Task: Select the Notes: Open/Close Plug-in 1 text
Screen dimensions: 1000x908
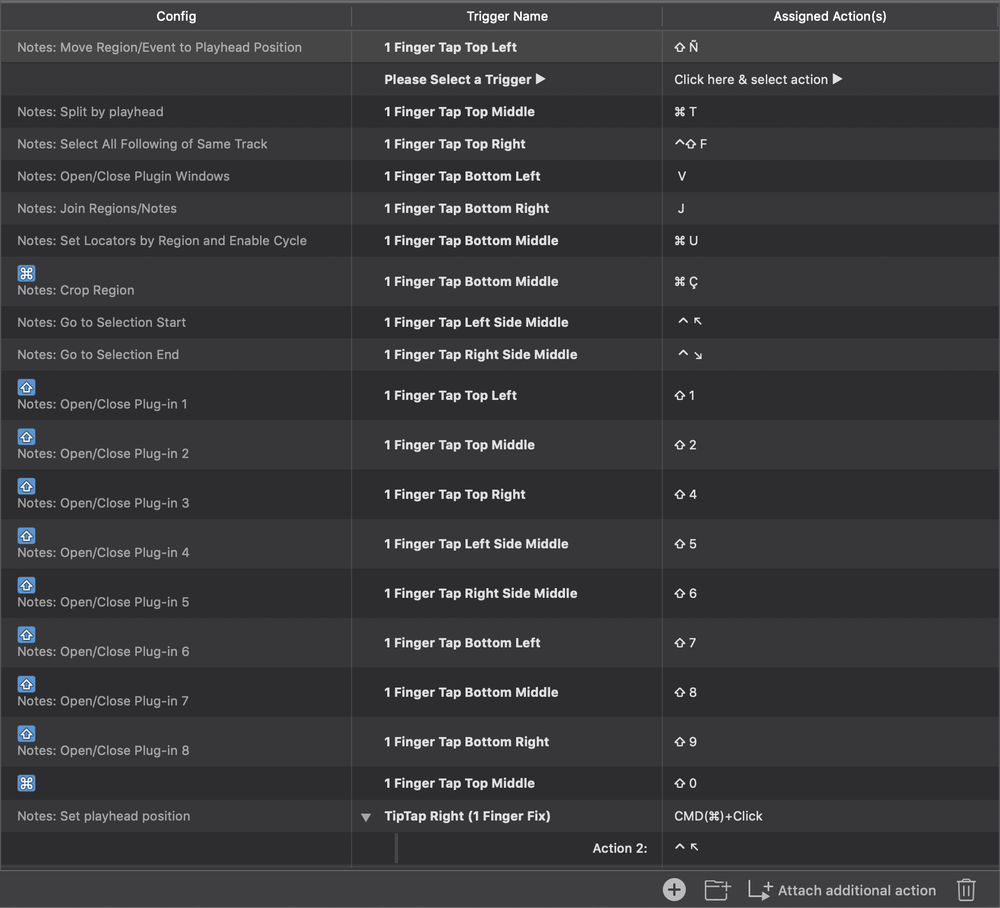Action: point(102,404)
